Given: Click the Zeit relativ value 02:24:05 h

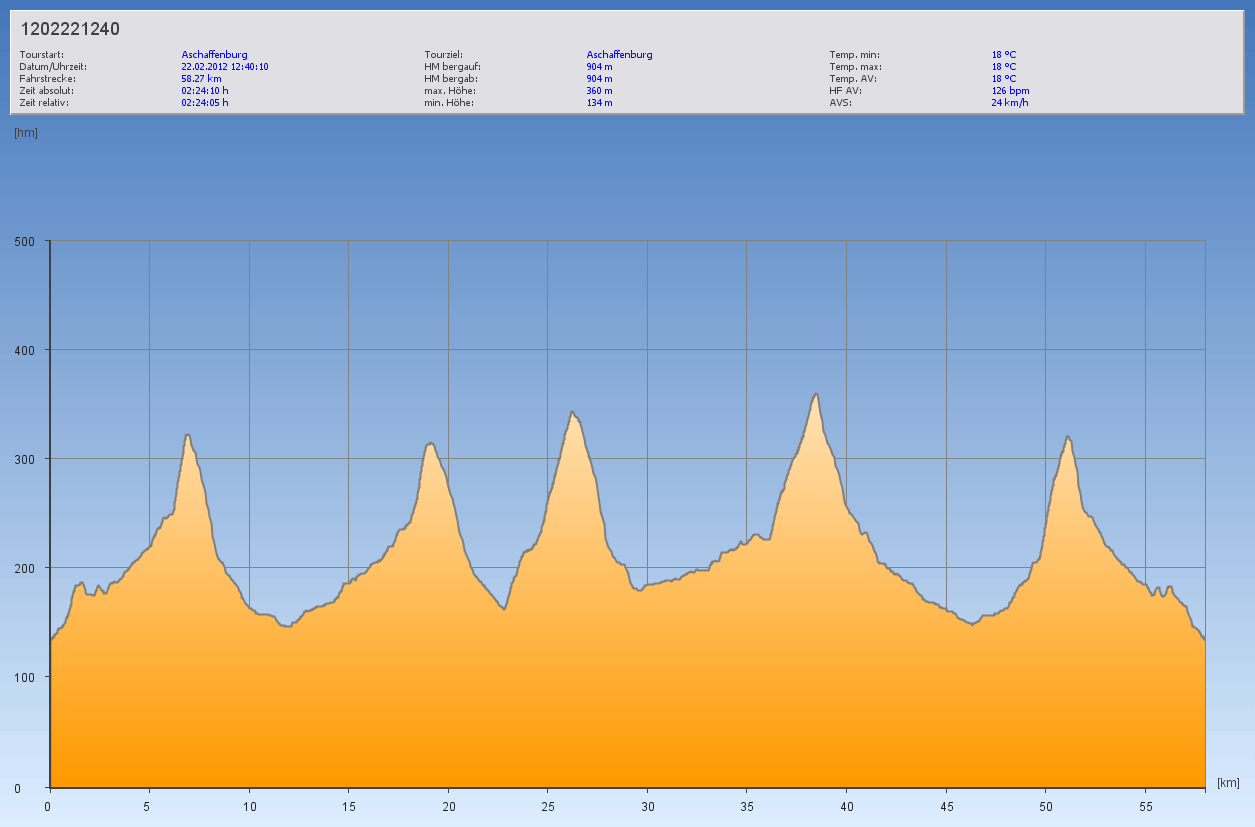Looking at the screenshot, I should coord(204,103).
